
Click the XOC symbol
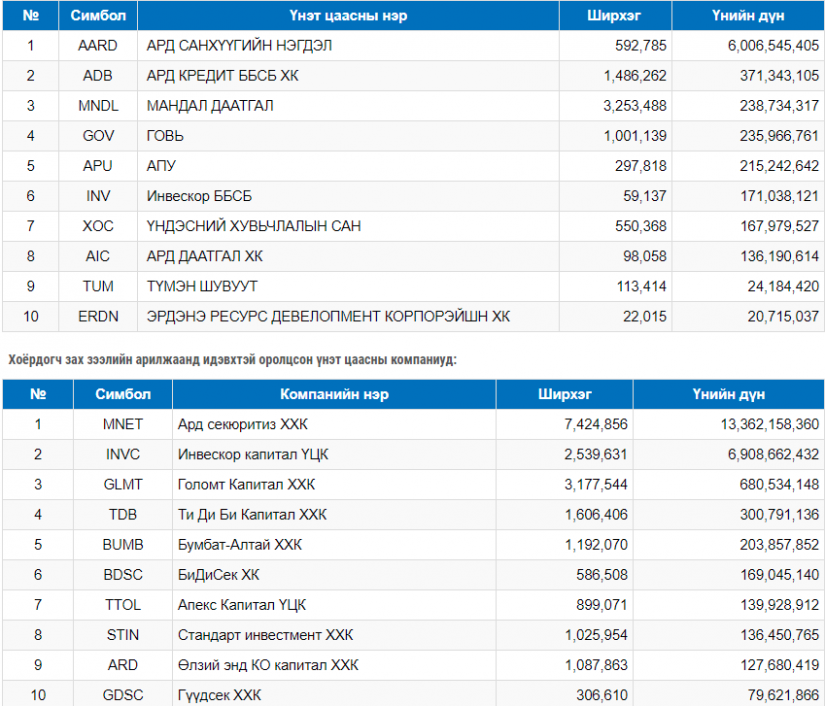point(98,226)
